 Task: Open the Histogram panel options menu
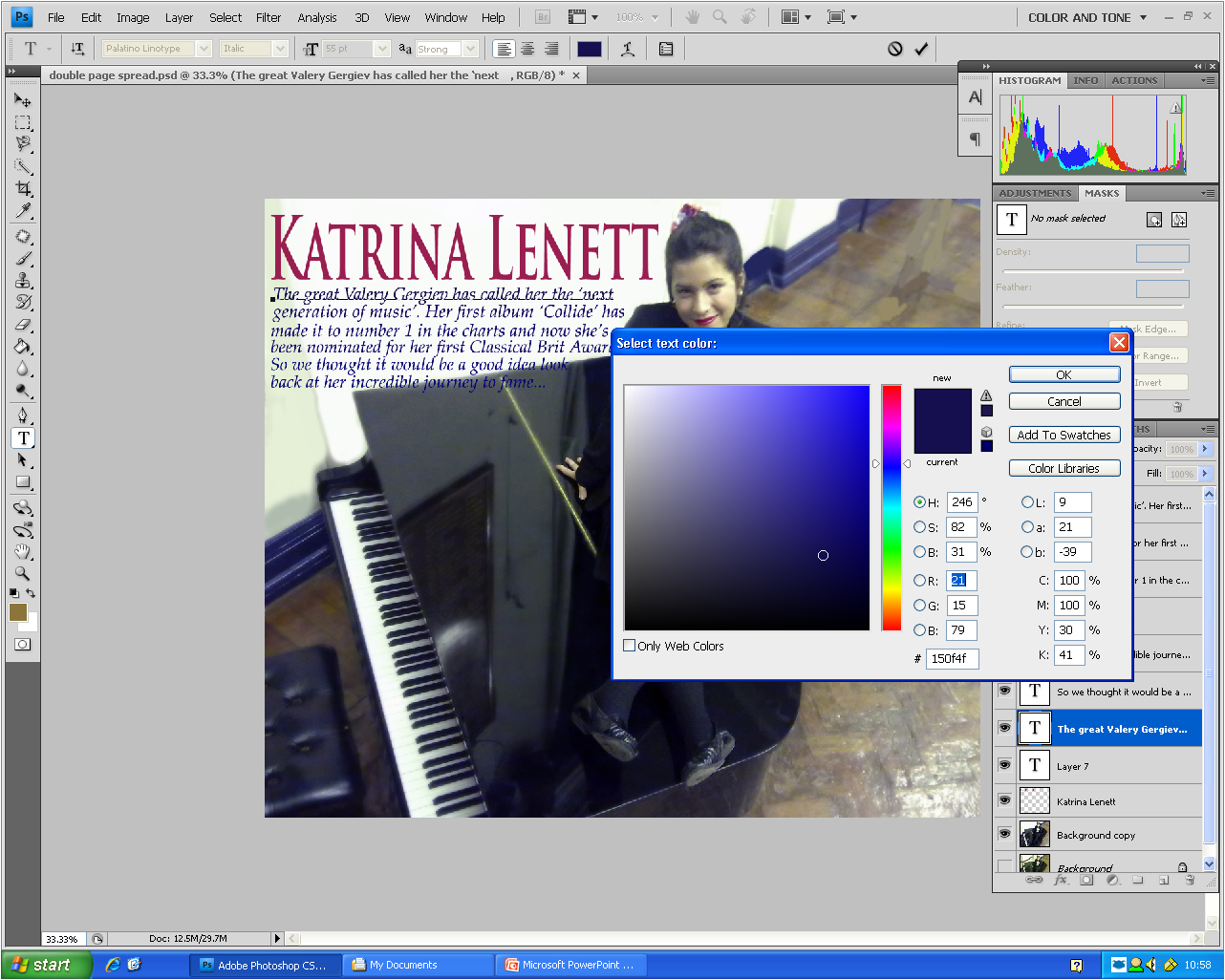tap(1208, 81)
